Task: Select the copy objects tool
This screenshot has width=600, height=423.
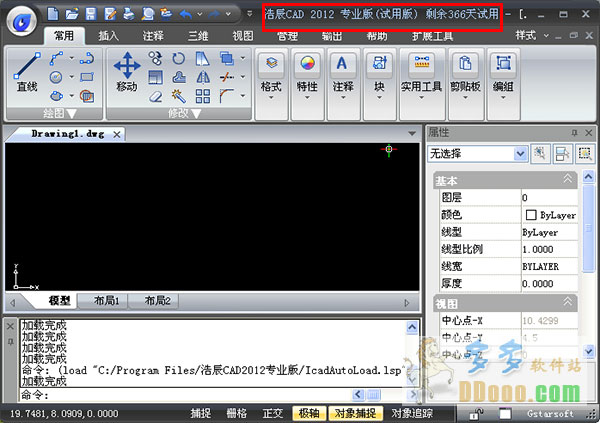Action: [x=155, y=58]
